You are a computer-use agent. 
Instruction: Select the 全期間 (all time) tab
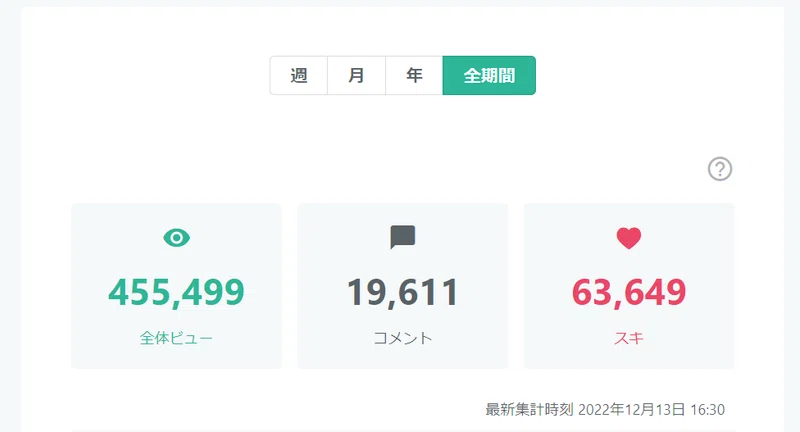click(489, 75)
